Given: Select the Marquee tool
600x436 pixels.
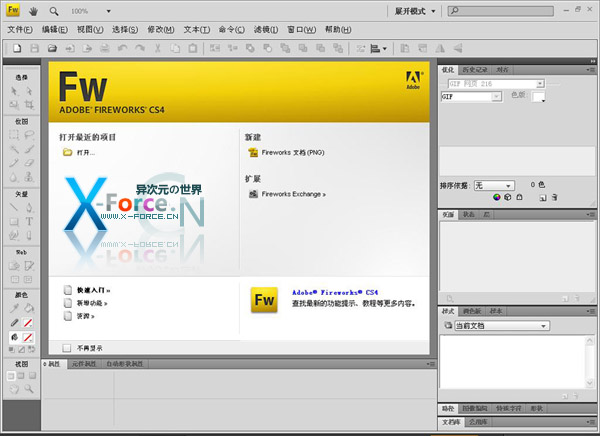Looking at the screenshot, I should pos(14,135).
